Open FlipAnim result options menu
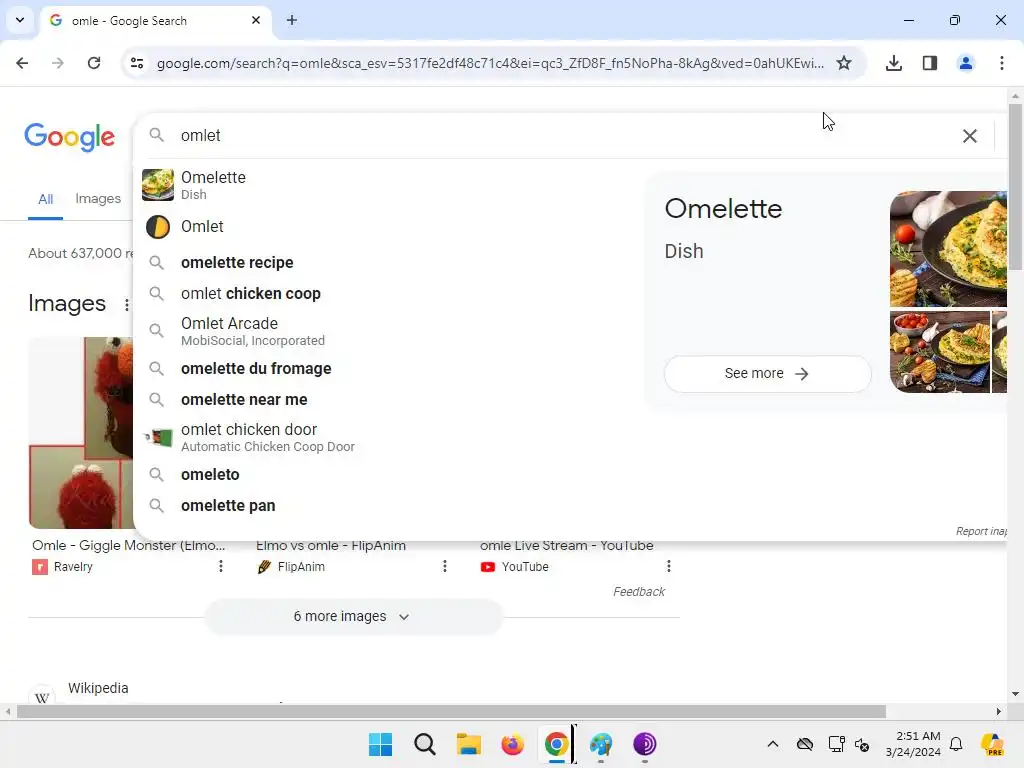The width and height of the screenshot is (1024, 768). [445, 566]
